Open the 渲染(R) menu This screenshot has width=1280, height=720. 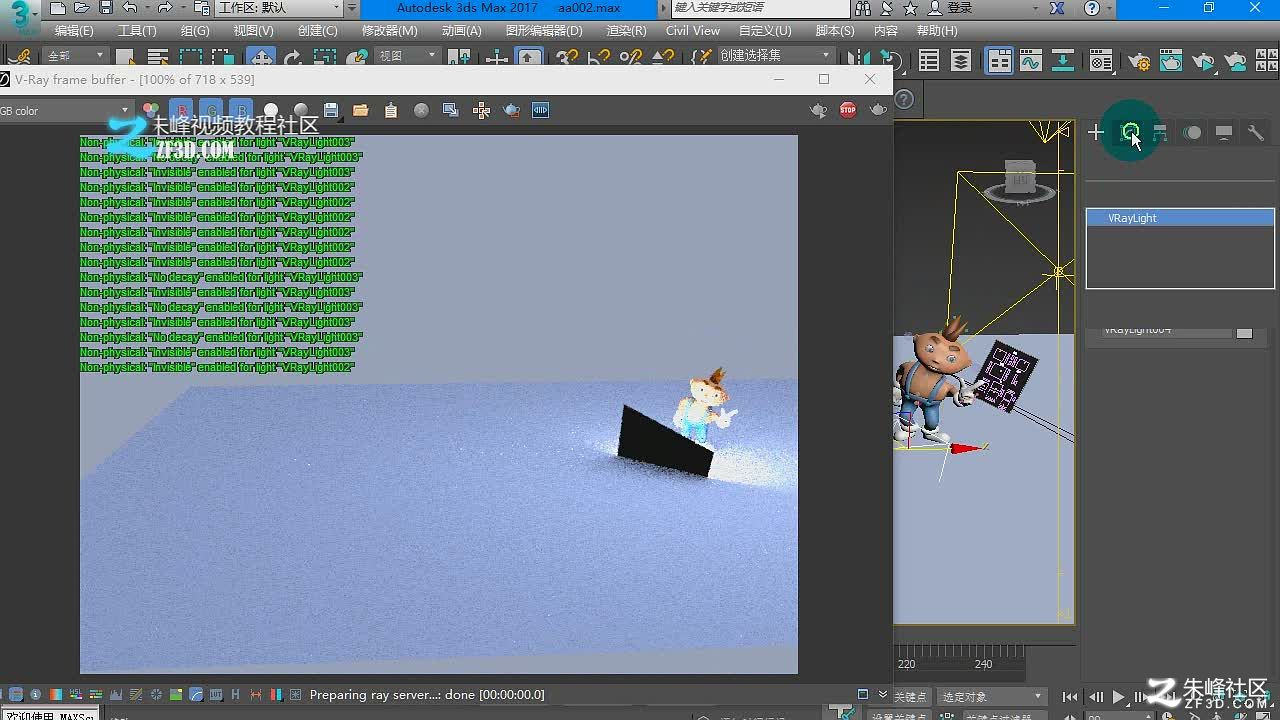[626, 31]
